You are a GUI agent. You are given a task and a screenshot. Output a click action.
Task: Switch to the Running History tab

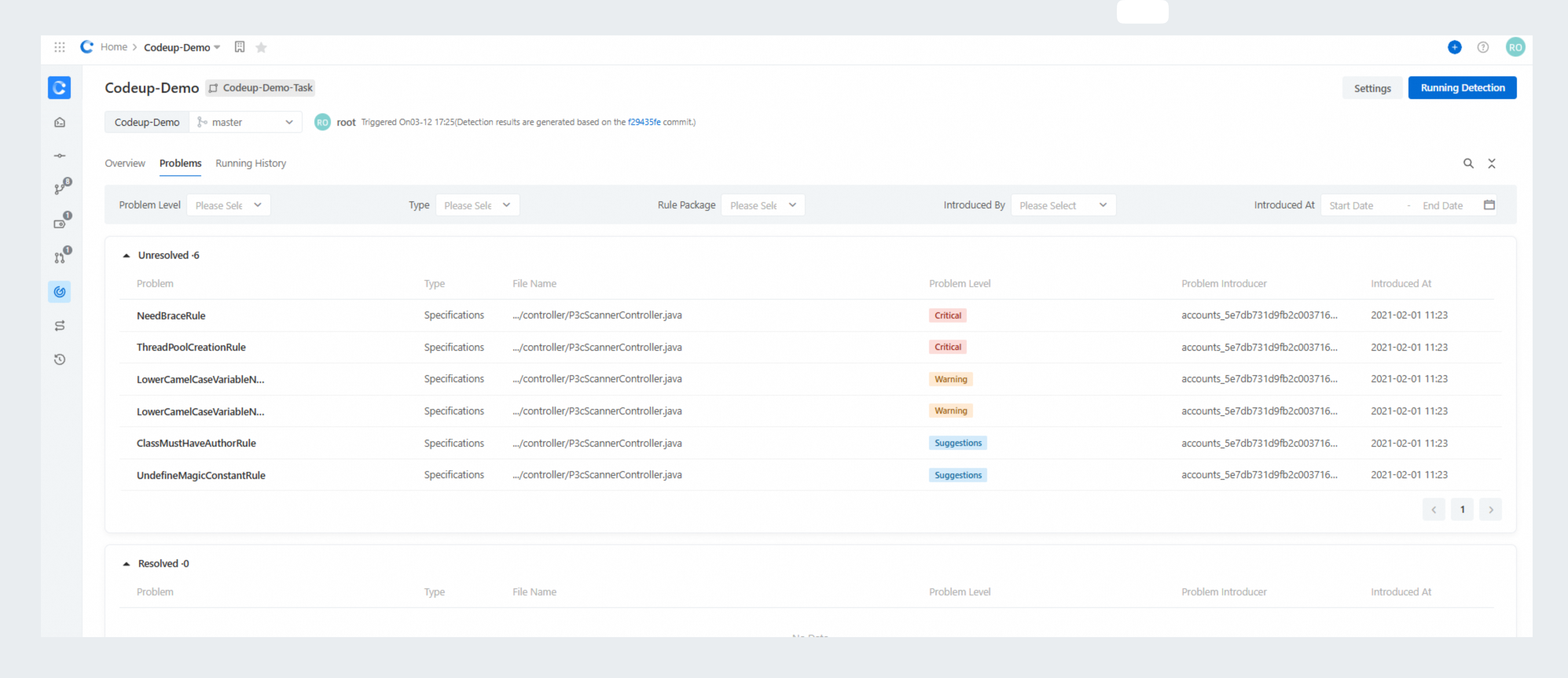[x=251, y=163]
